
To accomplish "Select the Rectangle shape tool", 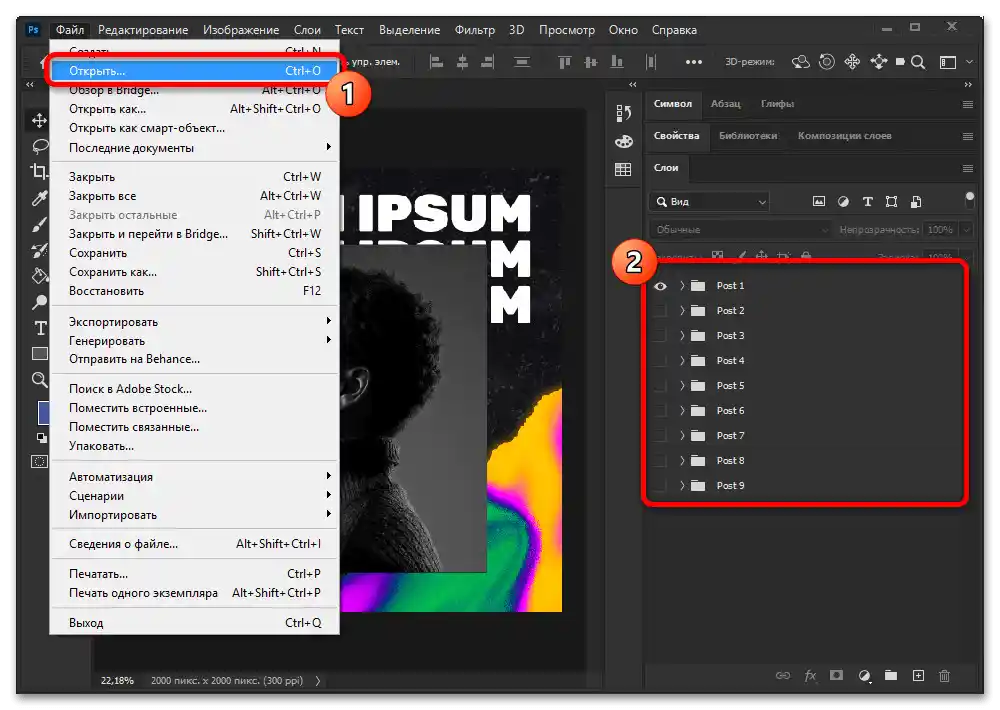I will tap(40, 353).
